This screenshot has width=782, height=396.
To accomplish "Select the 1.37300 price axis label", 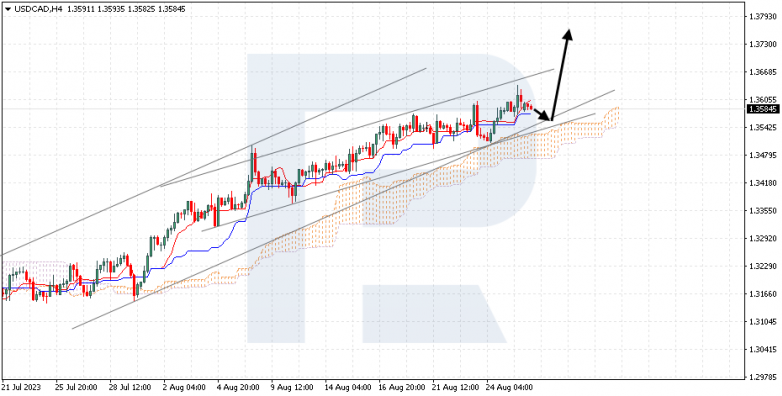I will pyautogui.click(x=764, y=44).
